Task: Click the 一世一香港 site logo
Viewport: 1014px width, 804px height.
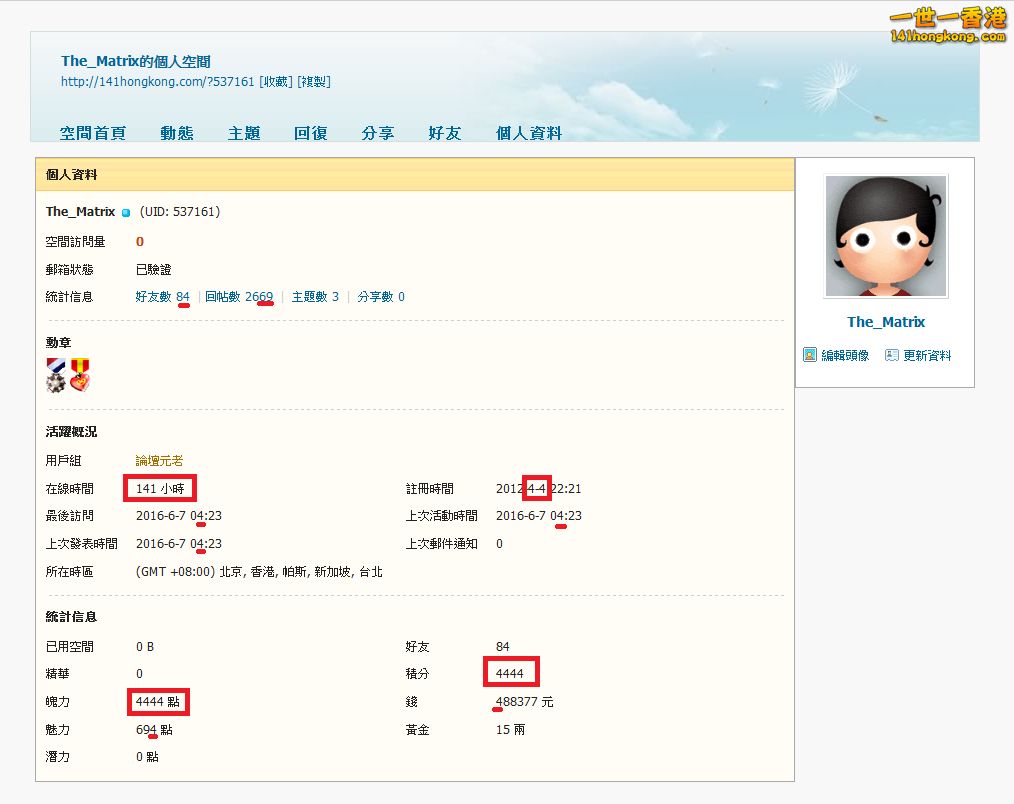Action: click(x=948, y=25)
